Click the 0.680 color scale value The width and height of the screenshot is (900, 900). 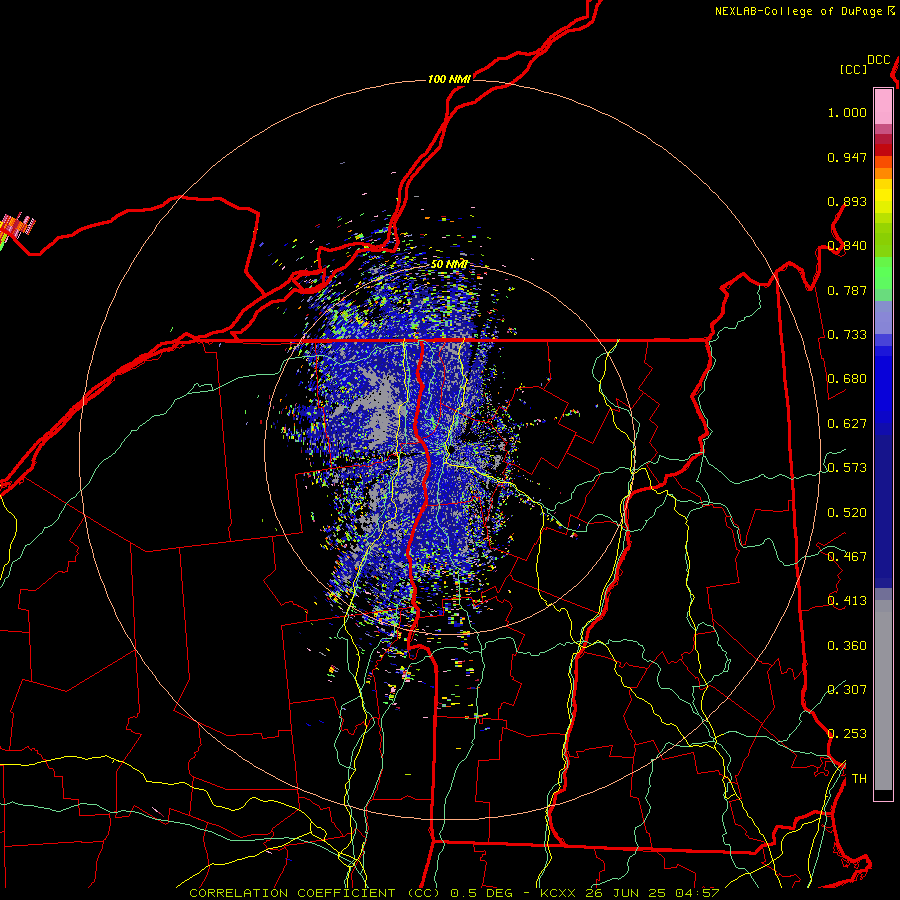click(847, 379)
